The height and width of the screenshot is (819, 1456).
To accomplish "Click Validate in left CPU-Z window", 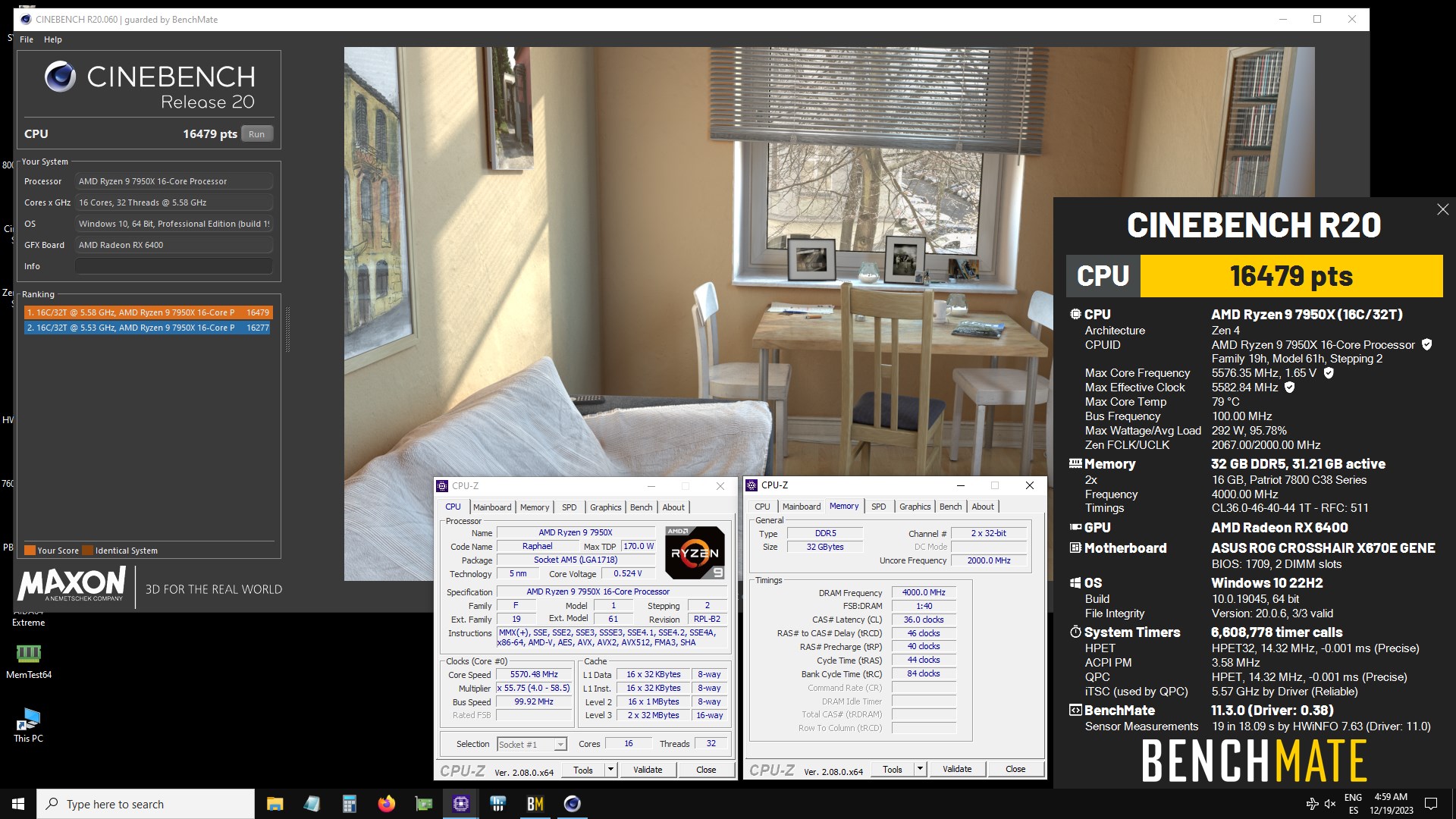I will tap(648, 770).
